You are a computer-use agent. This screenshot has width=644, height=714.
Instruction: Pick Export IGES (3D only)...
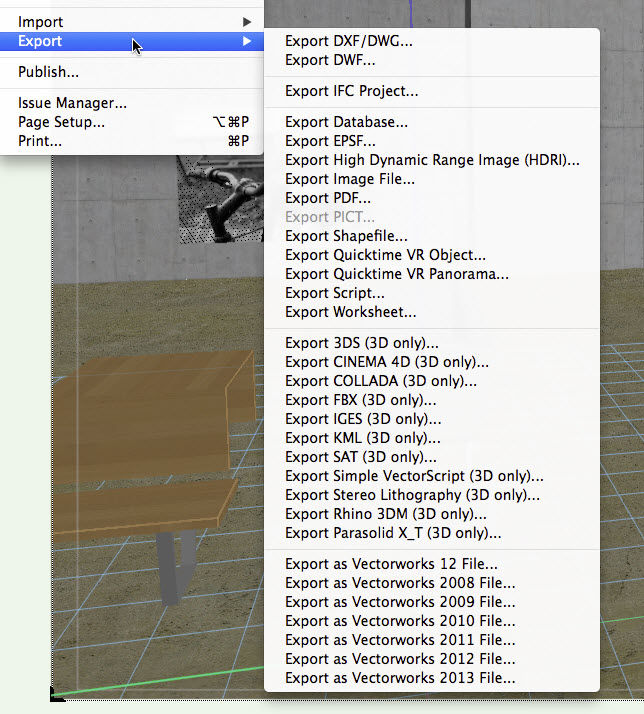432,419
